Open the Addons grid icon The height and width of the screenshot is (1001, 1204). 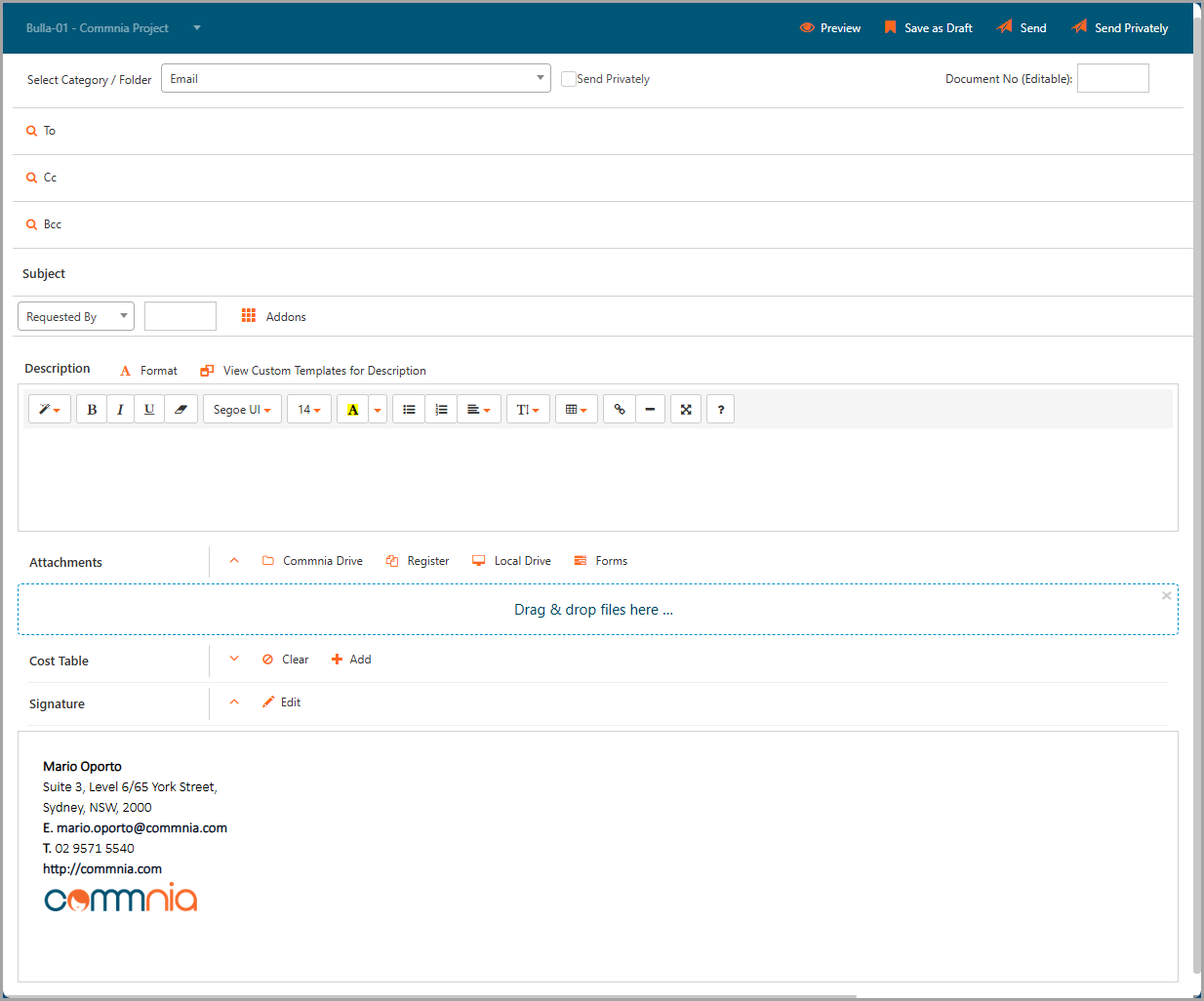[x=249, y=316]
